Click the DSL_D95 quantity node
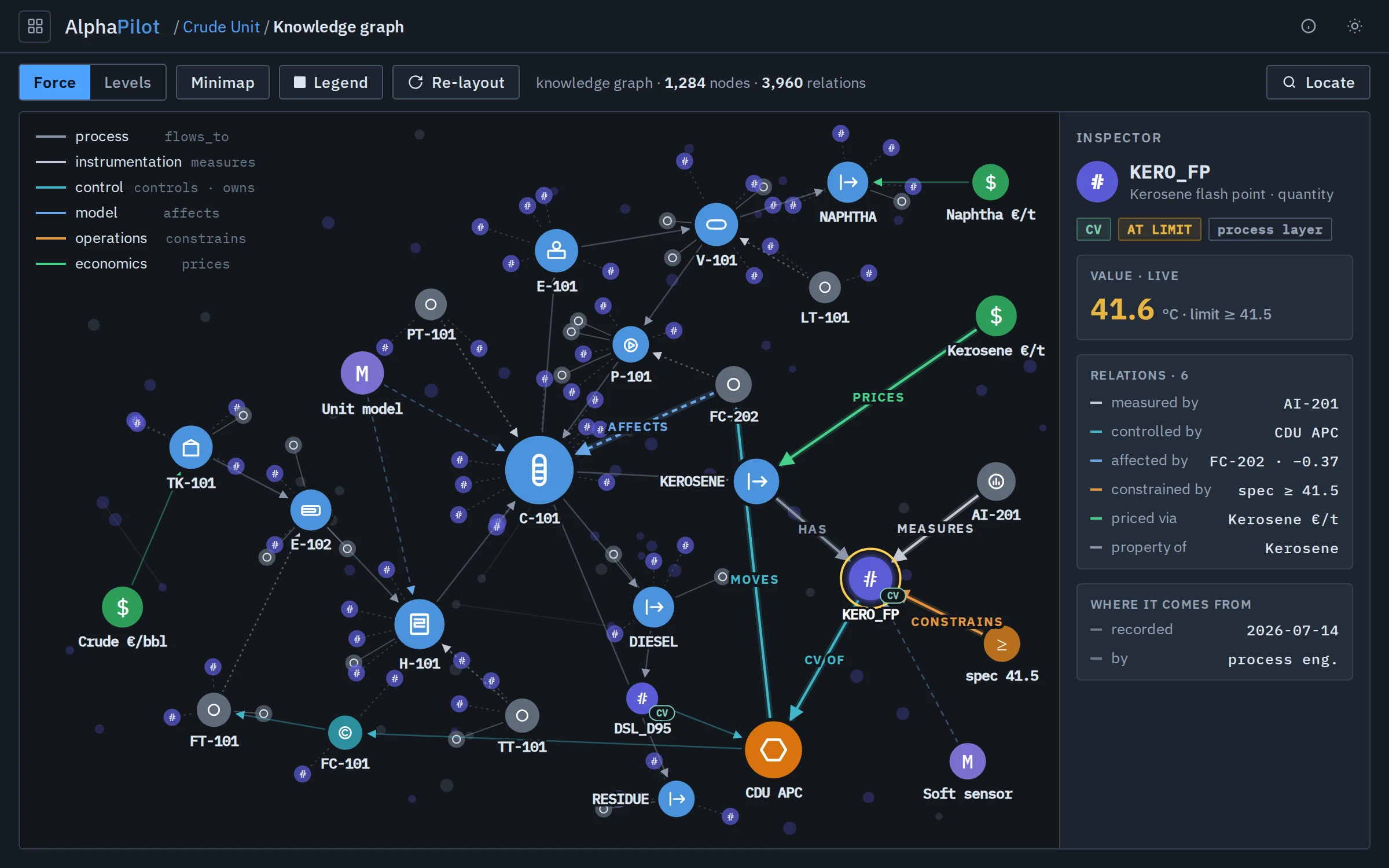The image size is (1389, 868). (x=642, y=698)
